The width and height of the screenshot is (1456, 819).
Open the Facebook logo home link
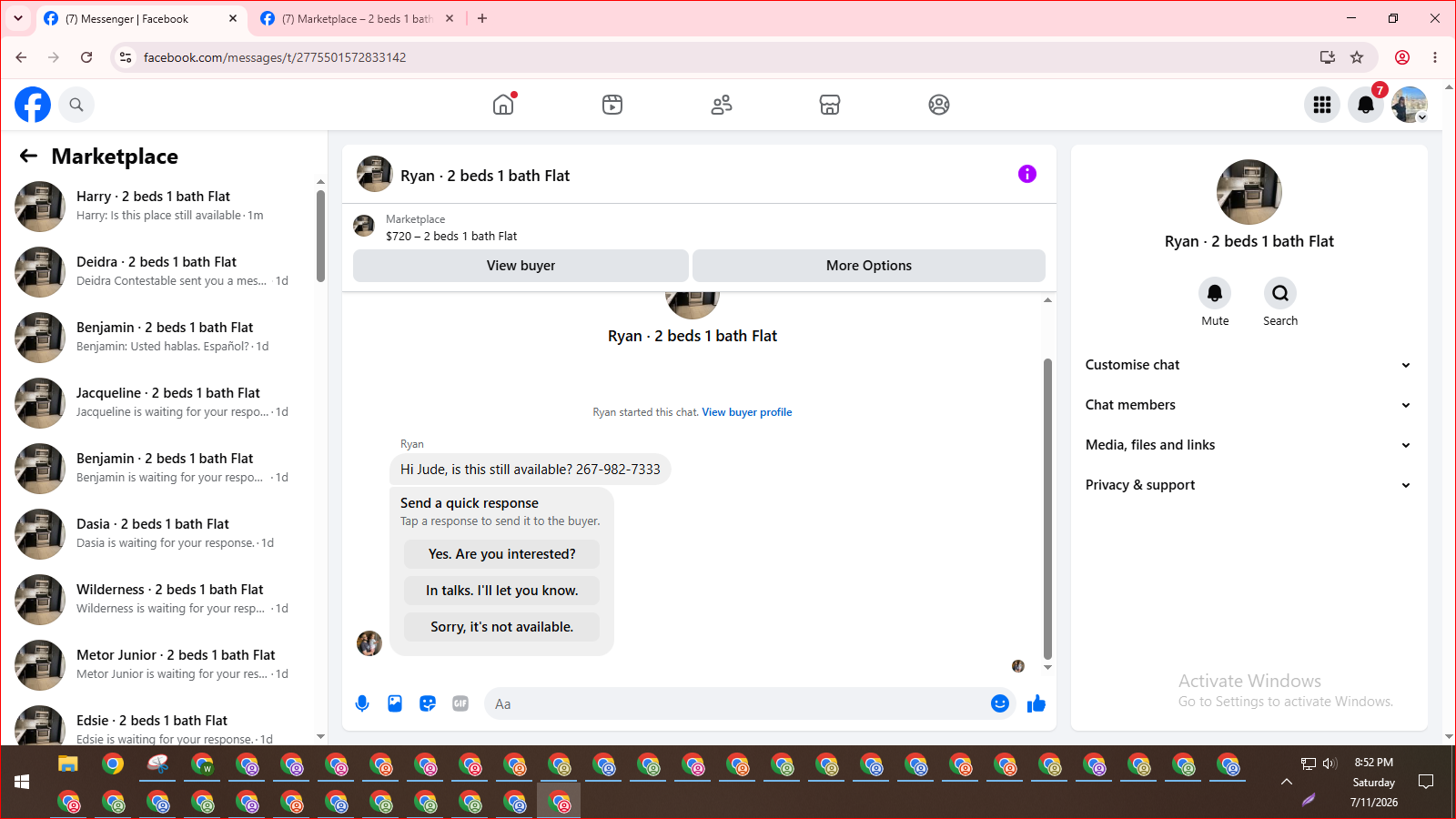click(x=33, y=105)
